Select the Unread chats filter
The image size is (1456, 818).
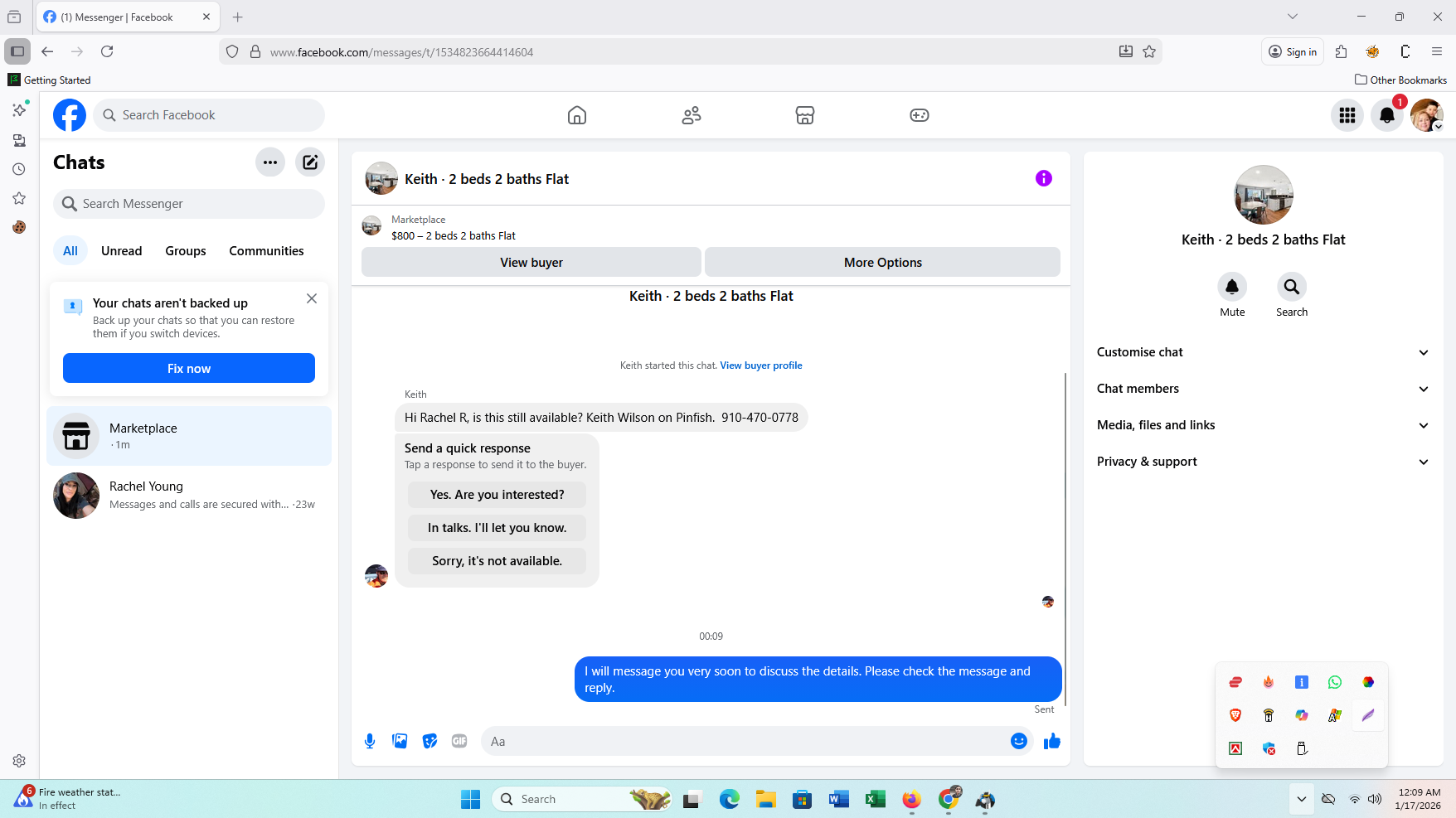click(122, 251)
